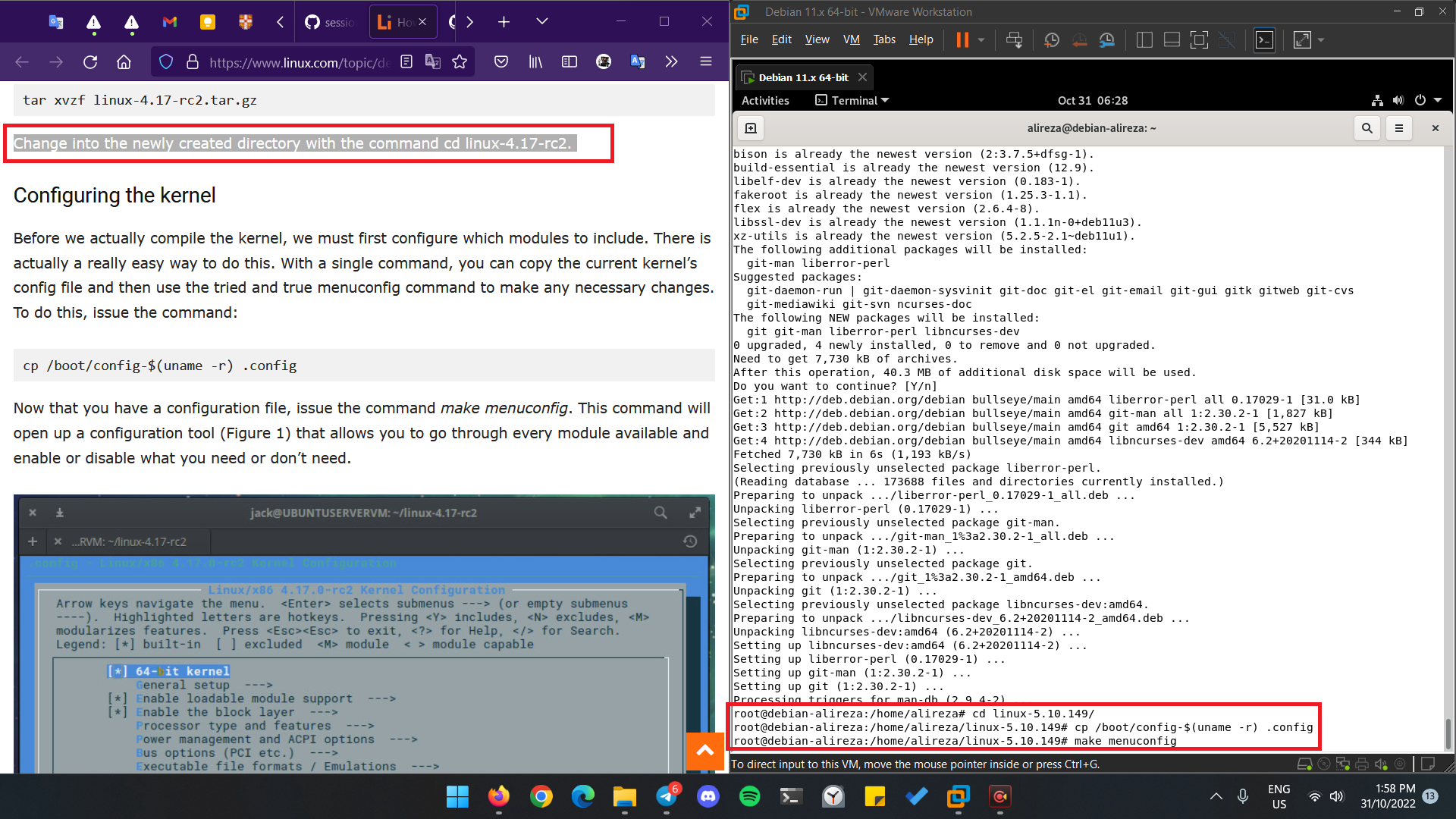Viewport: 1456px width, 819px height.
Task: Bookmark this page with the star
Action: pyautogui.click(x=460, y=62)
